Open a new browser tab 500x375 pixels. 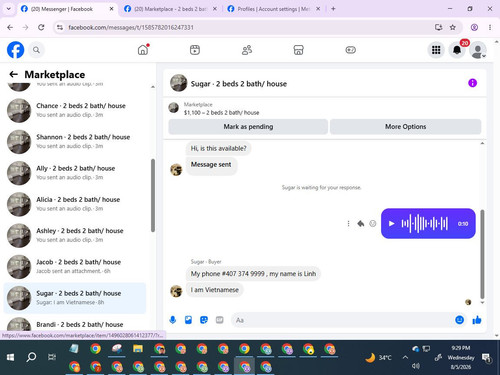(x=333, y=9)
